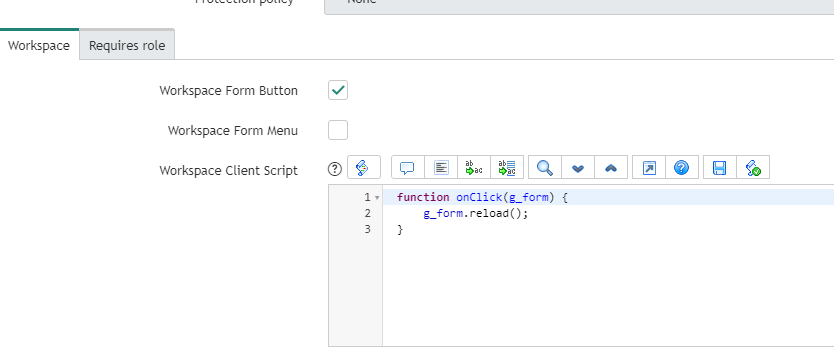Image resolution: width=834 pixels, height=363 pixels.
Task: Start a search with the magnifier icon
Action: (545, 168)
